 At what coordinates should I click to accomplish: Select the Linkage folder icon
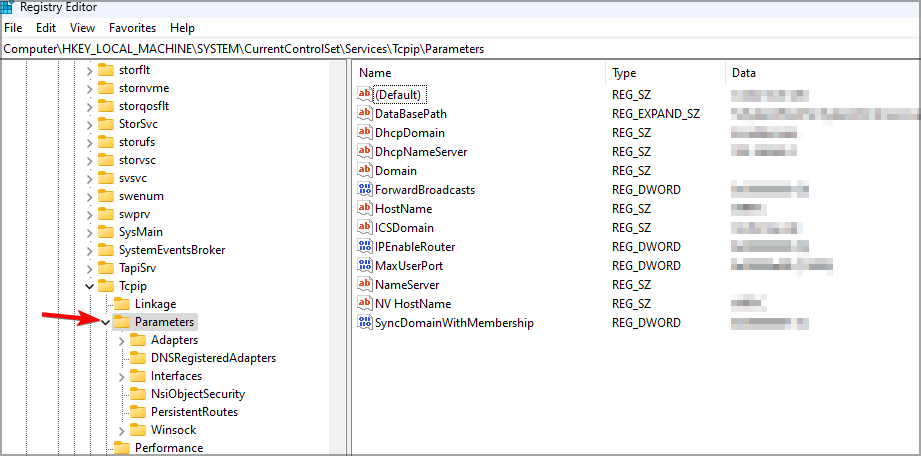(x=122, y=304)
